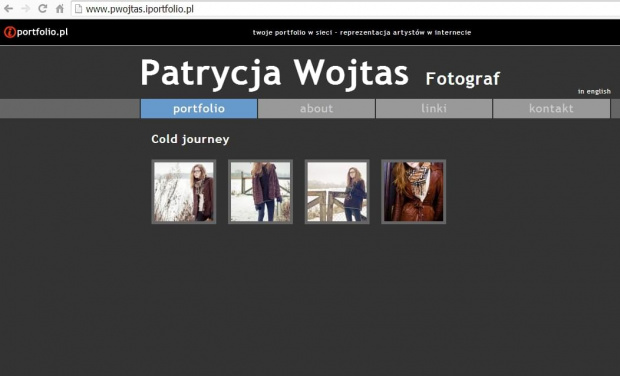Go to browser home page icon
620x376 pixels.
point(59,9)
